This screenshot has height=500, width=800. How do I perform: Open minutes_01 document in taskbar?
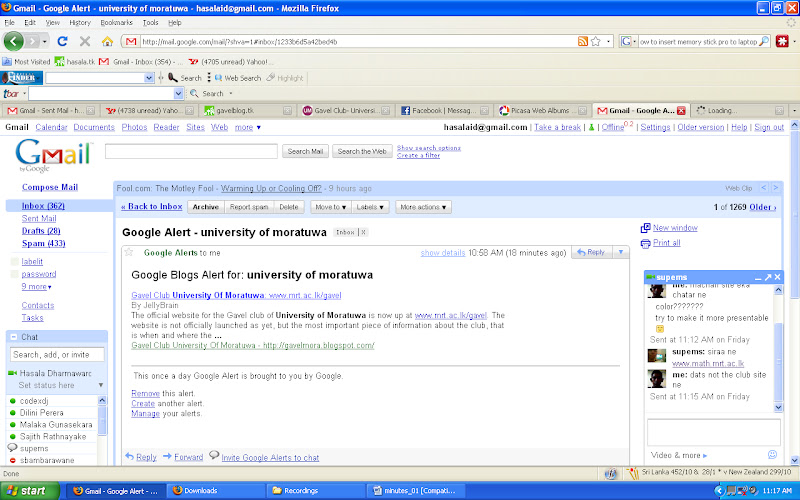[x=416, y=491]
